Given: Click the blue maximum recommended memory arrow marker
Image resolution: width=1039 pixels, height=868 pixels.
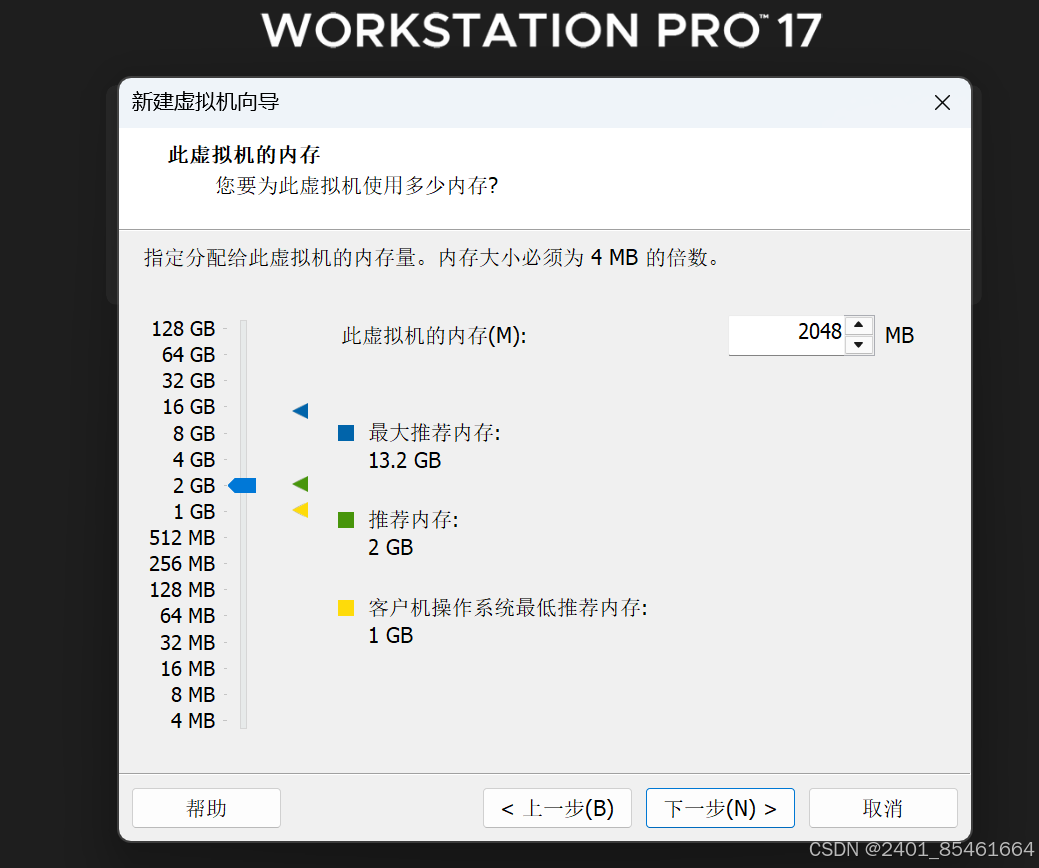Looking at the screenshot, I should click(x=300, y=411).
